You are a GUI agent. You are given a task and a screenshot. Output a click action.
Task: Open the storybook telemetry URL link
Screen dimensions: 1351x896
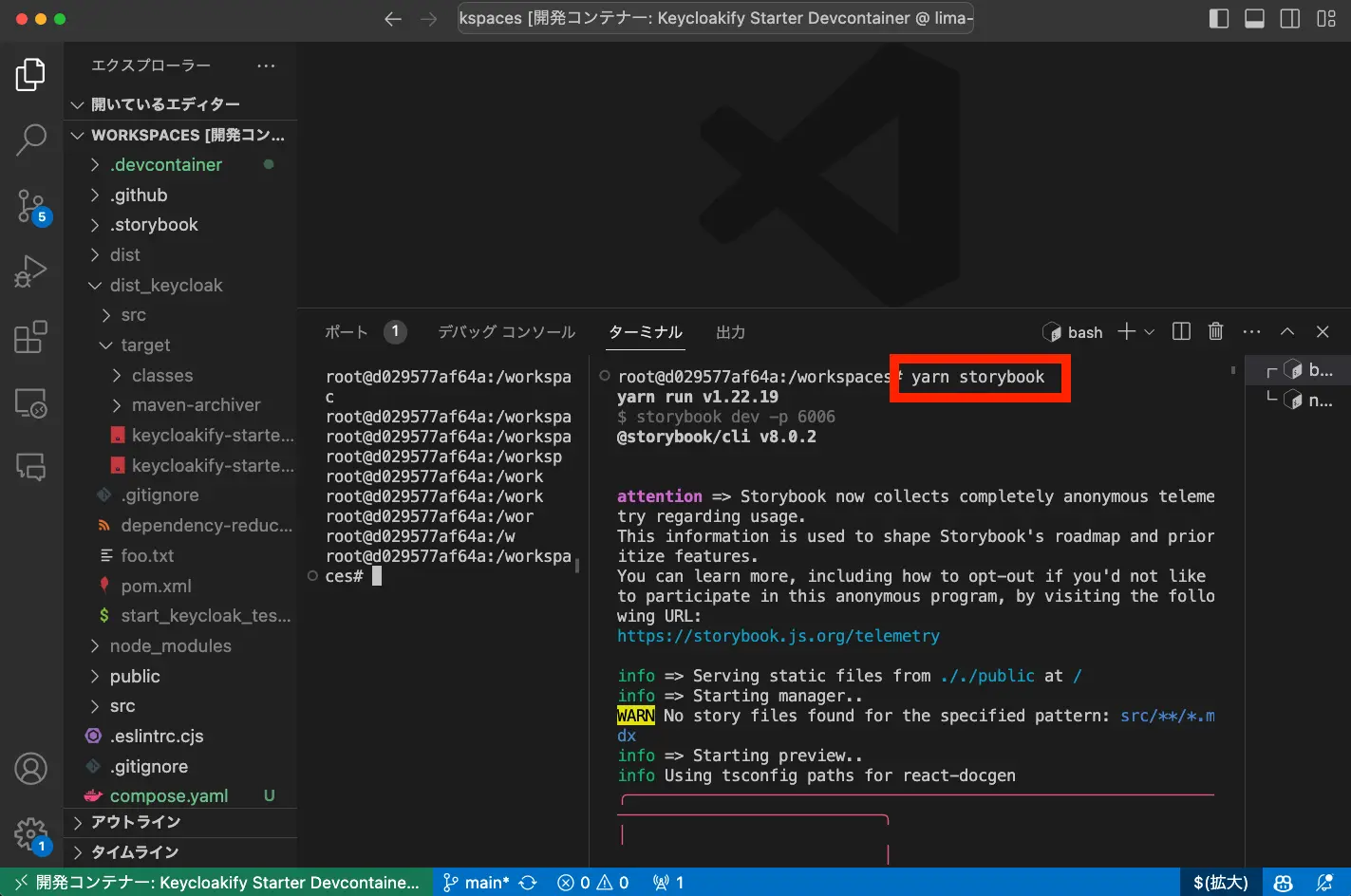click(778, 636)
